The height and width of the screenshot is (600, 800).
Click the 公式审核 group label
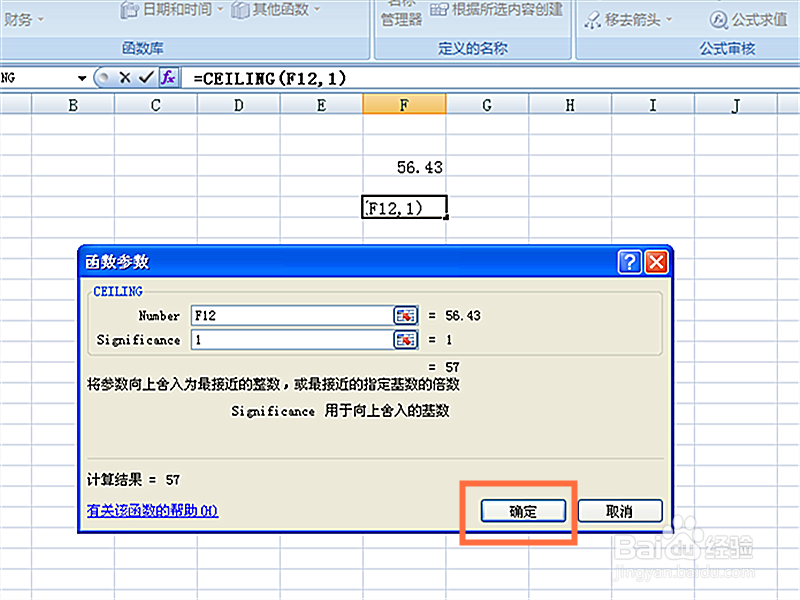pyautogui.click(x=727, y=48)
